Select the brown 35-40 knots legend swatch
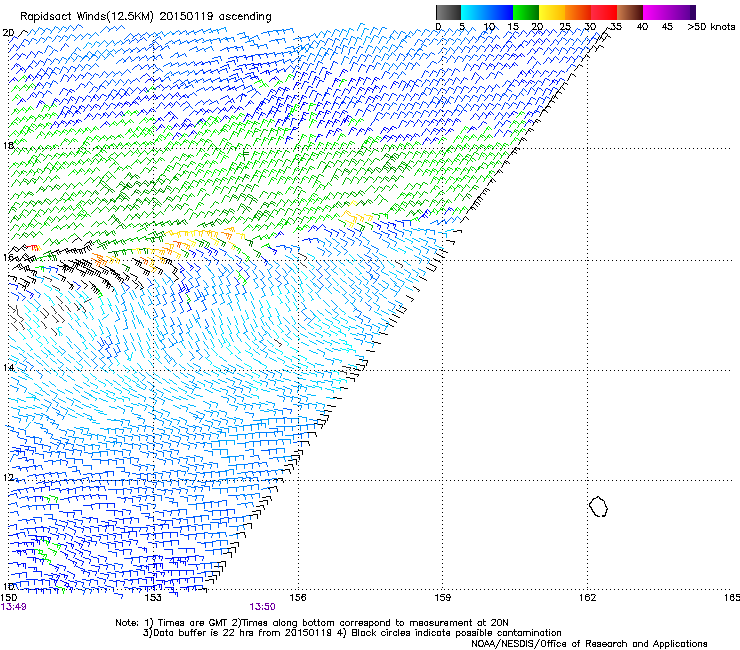This screenshot has height=650, width=740. [x=630, y=12]
